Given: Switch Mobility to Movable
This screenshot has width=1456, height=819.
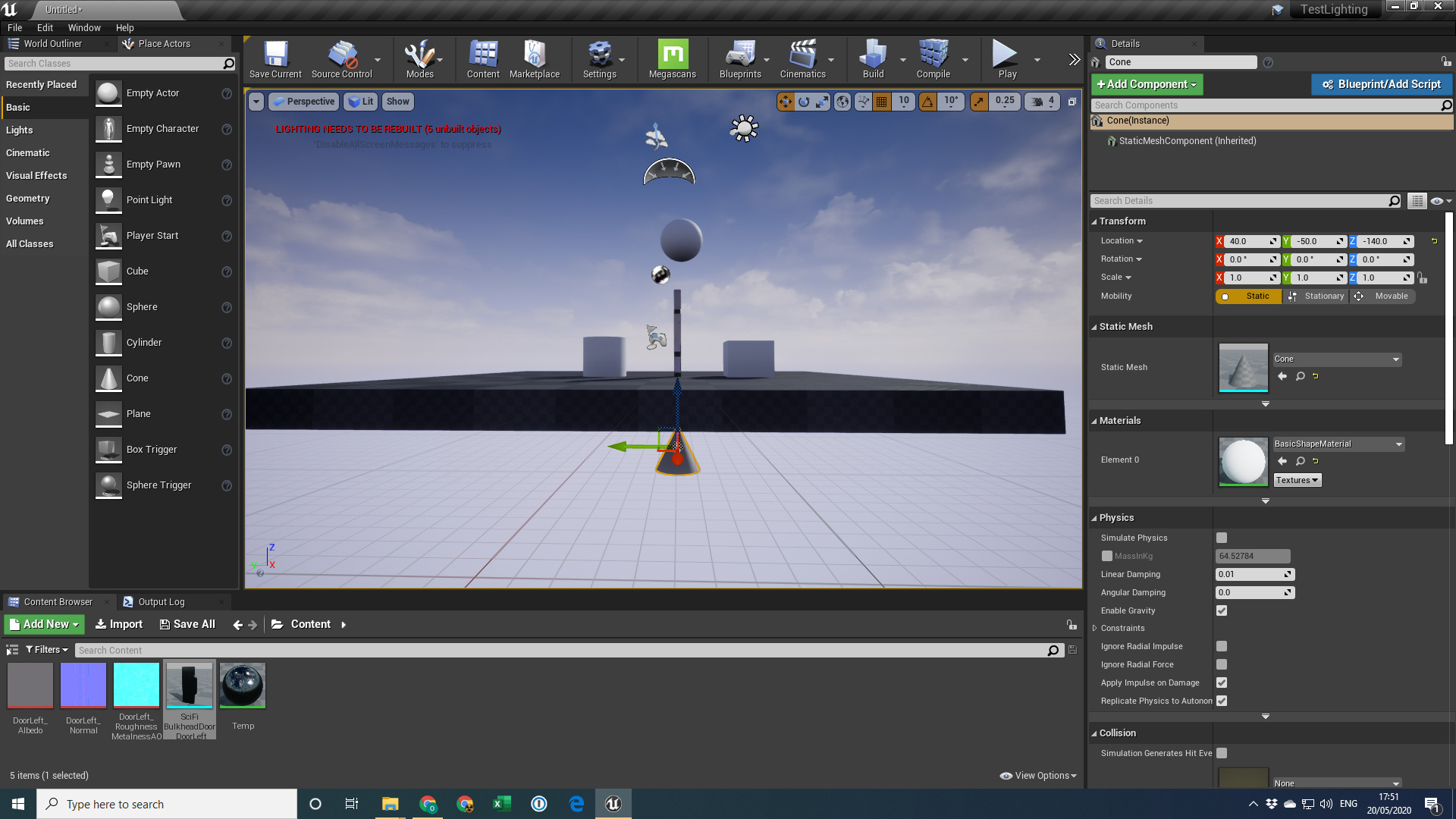Looking at the screenshot, I should 1390,296.
